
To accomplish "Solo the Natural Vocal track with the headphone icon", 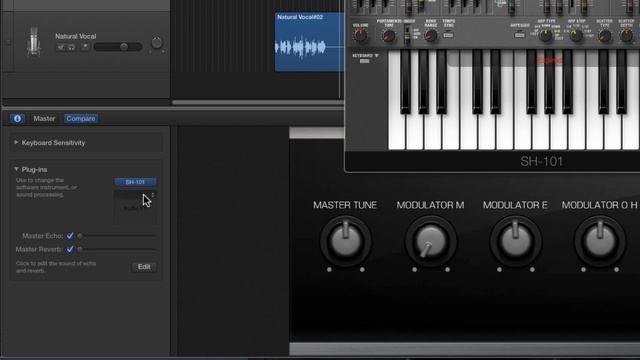I will (x=71, y=47).
